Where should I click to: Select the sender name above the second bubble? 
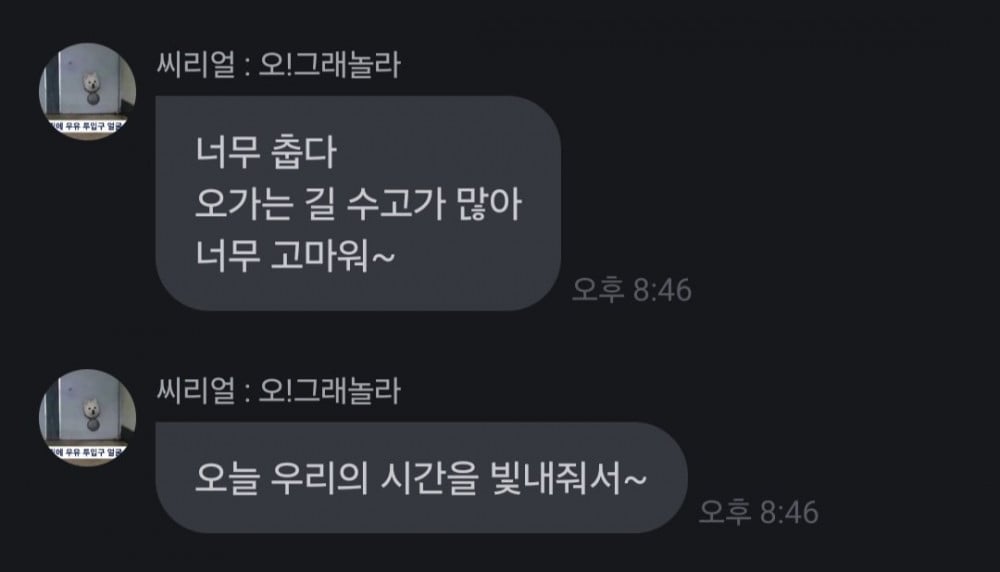(278, 391)
